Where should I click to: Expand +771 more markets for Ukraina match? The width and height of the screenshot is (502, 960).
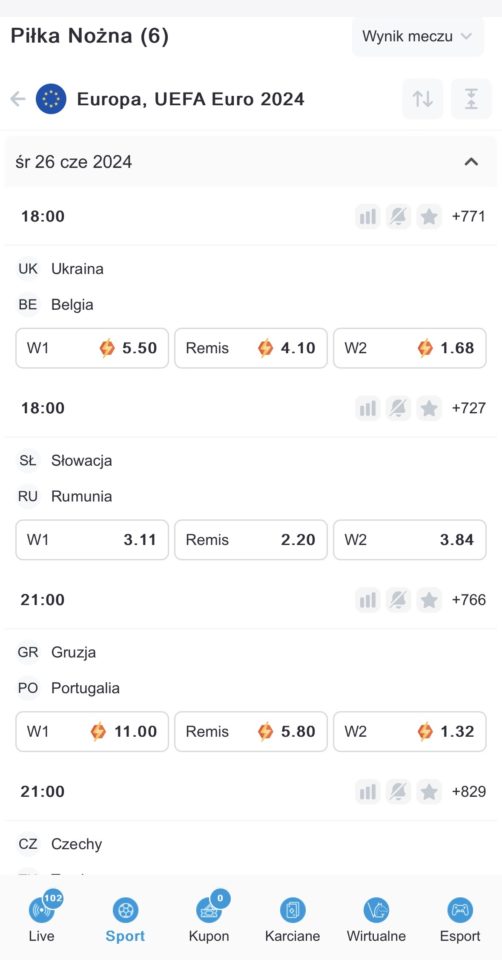pos(469,217)
